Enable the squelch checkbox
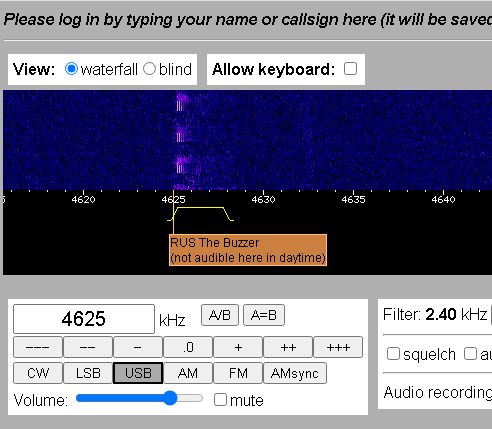Image resolution: width=492 pixels, height=429 pixels. (x=393, y=354)
